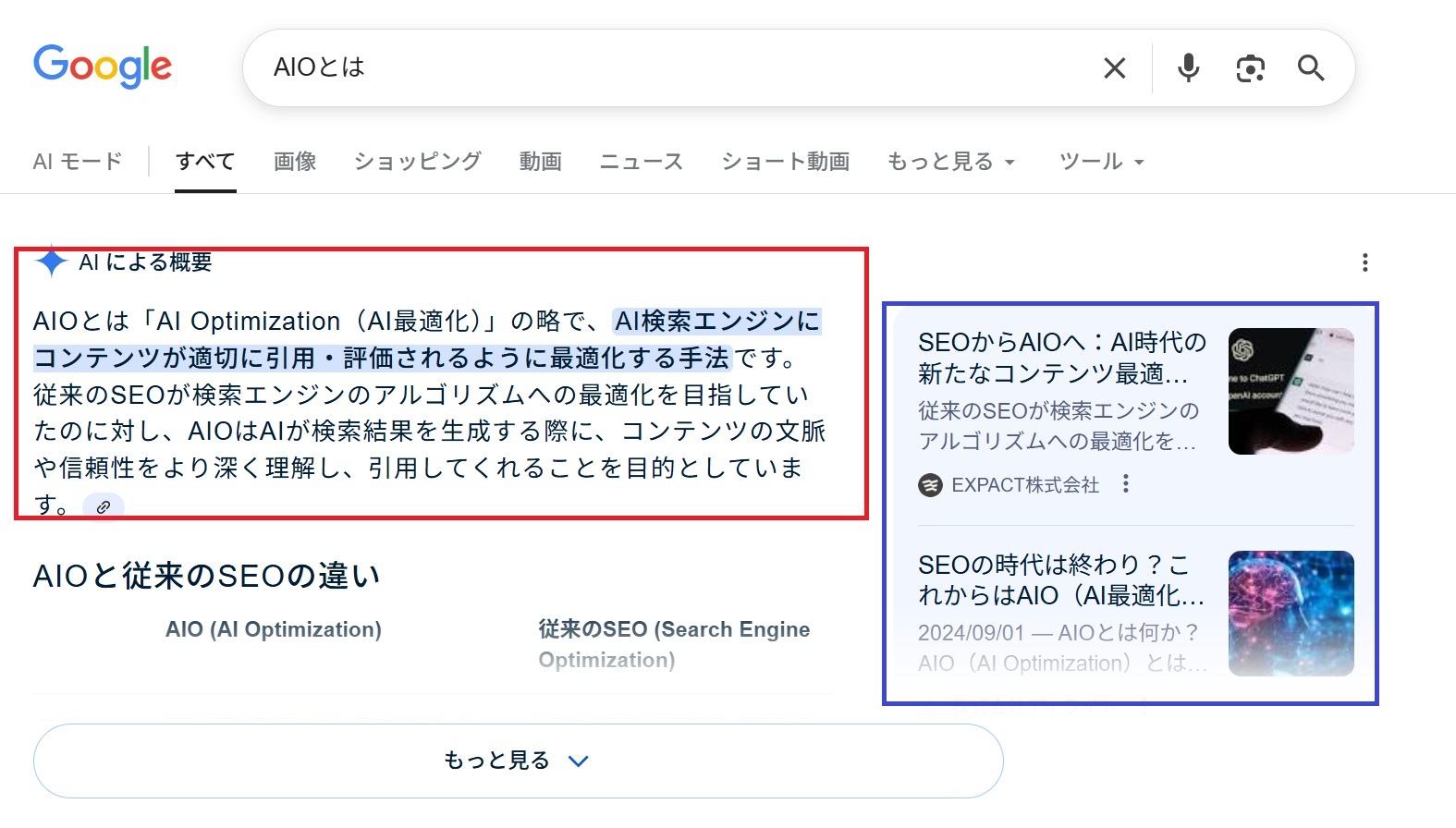
Task: Open the SEOの時代は終わり article link
Action: [1060, 579]
